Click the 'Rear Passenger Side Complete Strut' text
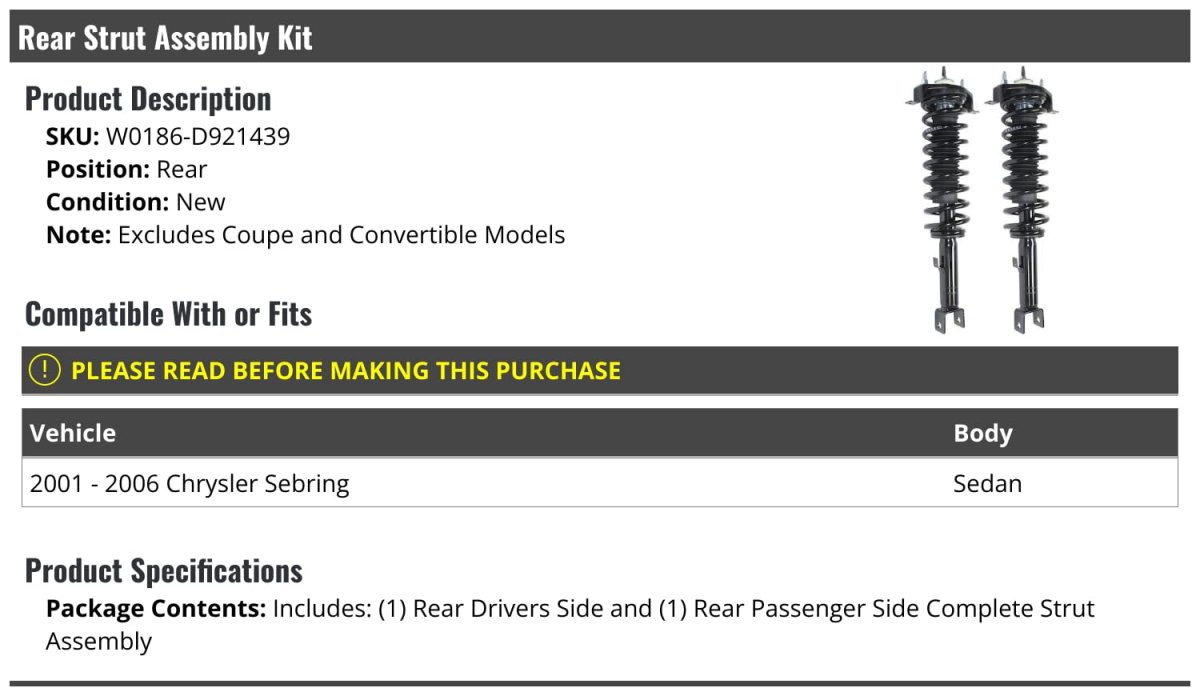The image size is (1200, 696). [x=894, y=609]
